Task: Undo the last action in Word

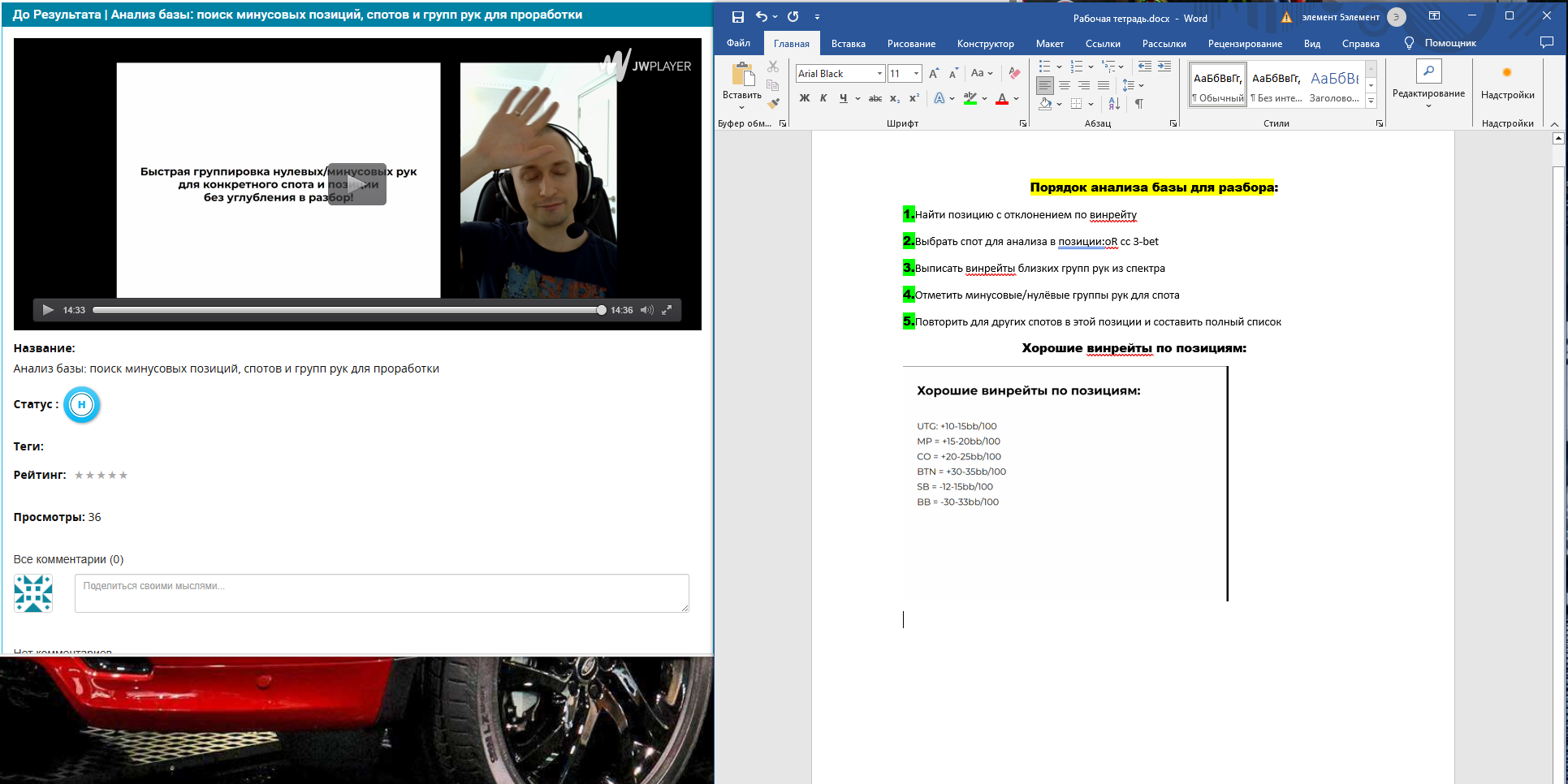Action: pos(761,17)
